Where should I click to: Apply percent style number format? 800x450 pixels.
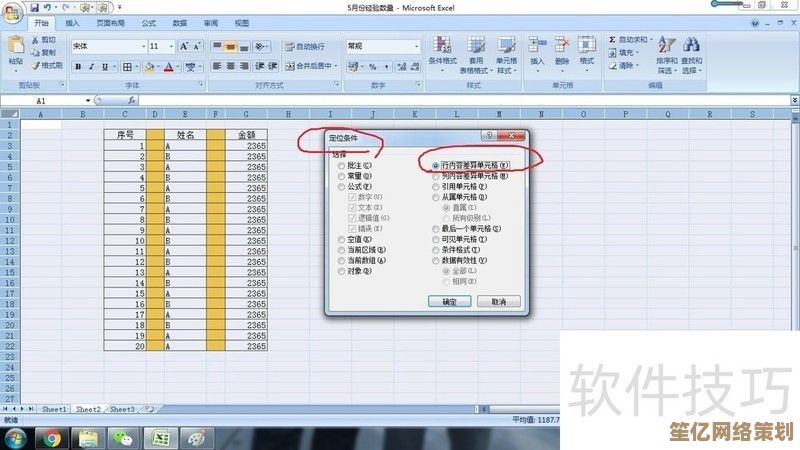click(373, 67)
